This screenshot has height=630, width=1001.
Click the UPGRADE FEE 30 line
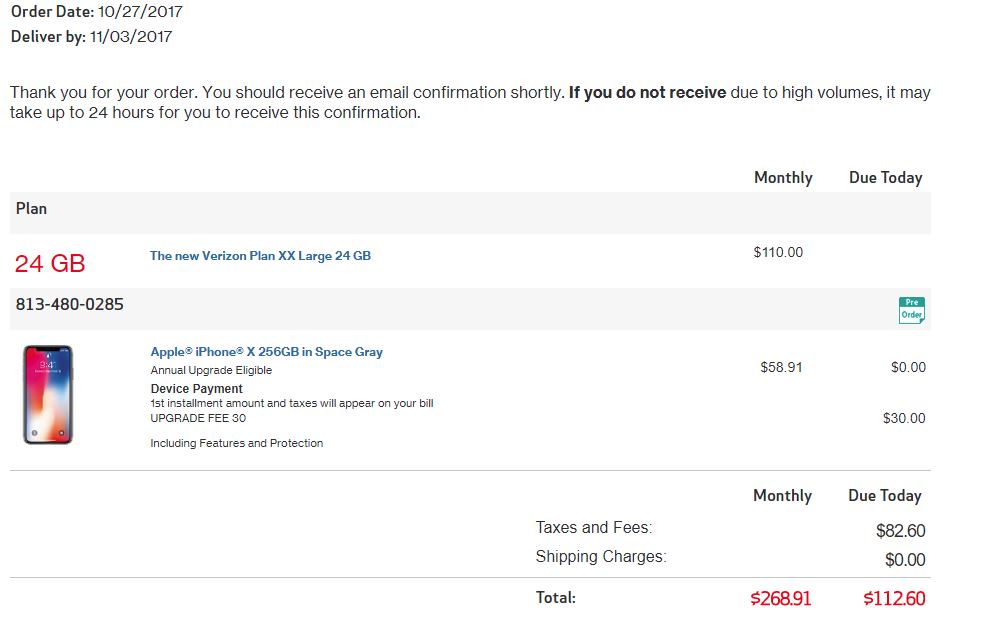[198, 418]
